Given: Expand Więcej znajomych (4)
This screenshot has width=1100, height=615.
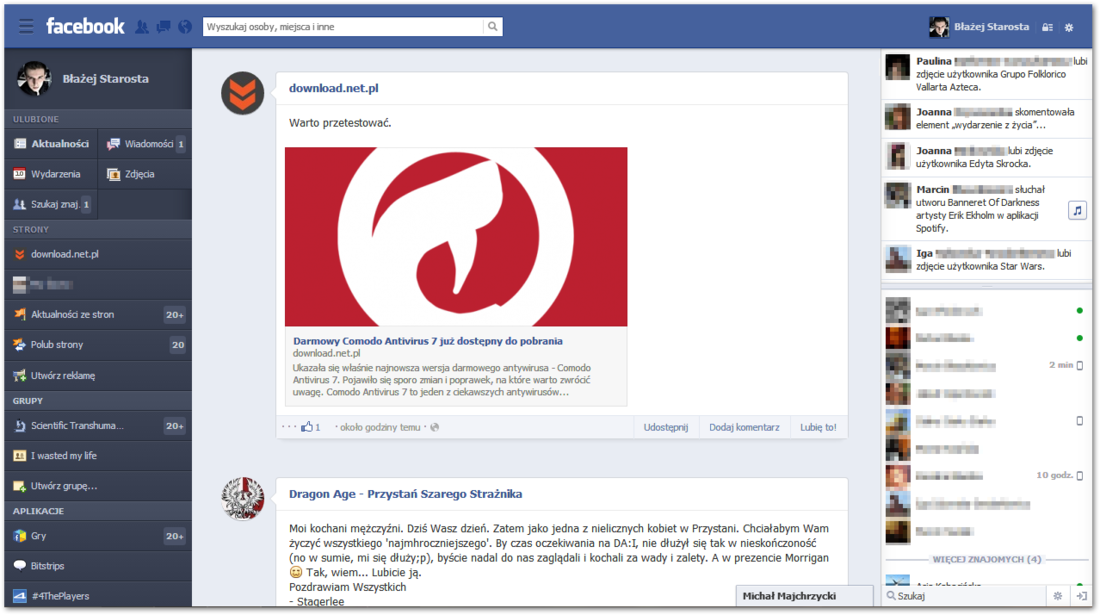Looking at the screenshot, I should pos(986,559).
